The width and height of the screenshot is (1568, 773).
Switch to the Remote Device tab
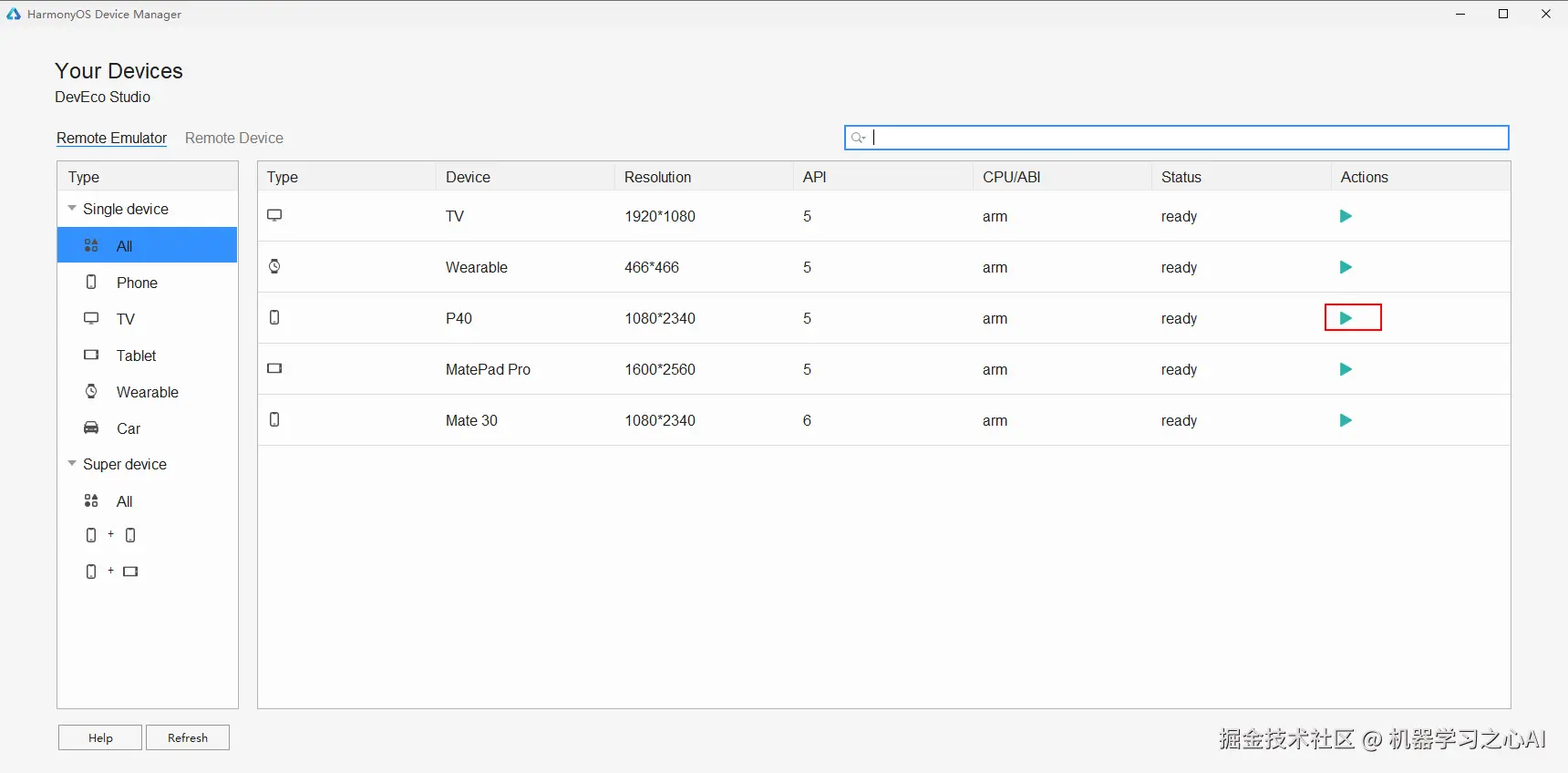(233, 138)
